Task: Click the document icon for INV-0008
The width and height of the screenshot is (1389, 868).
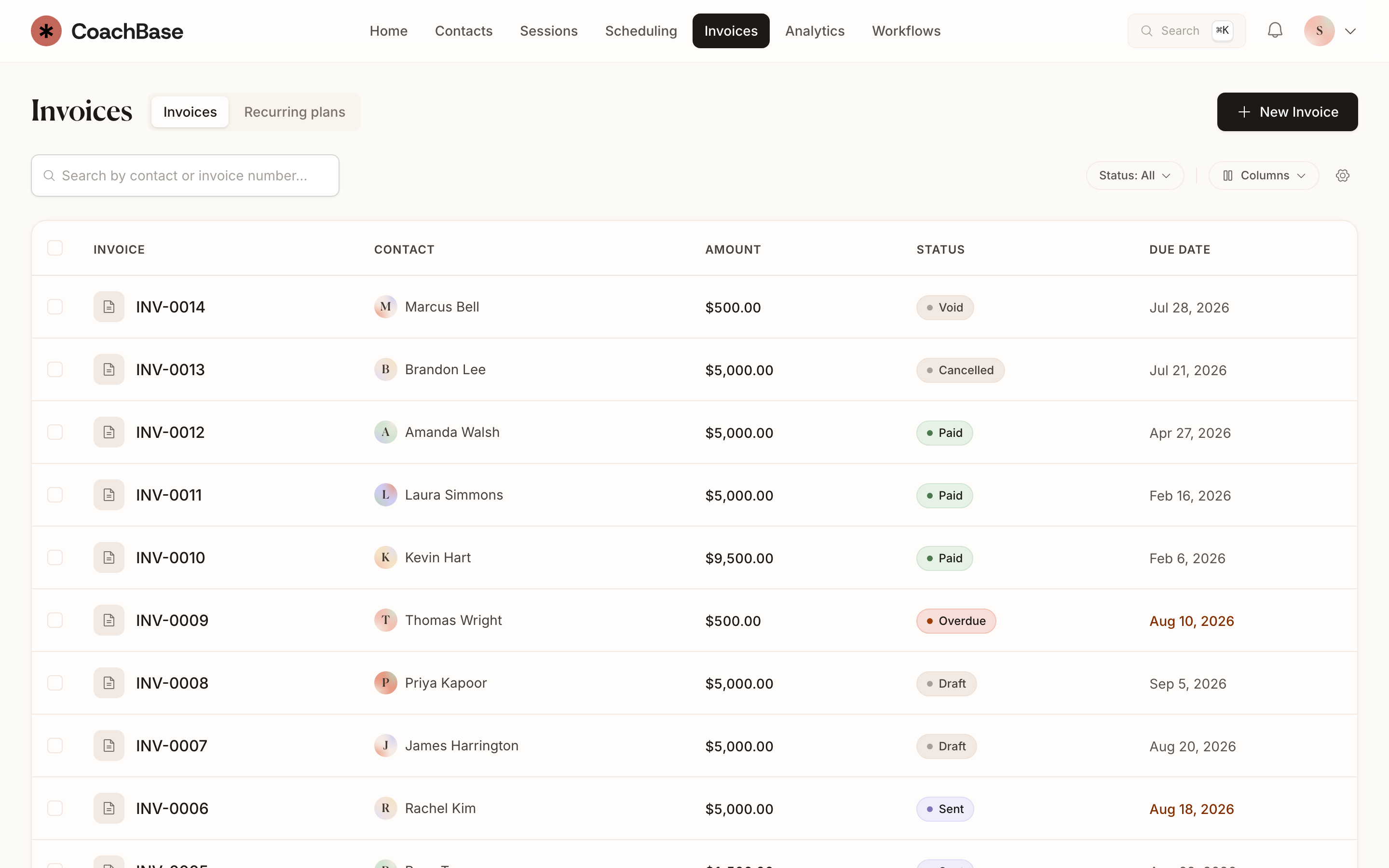Action: pos(109,683)
